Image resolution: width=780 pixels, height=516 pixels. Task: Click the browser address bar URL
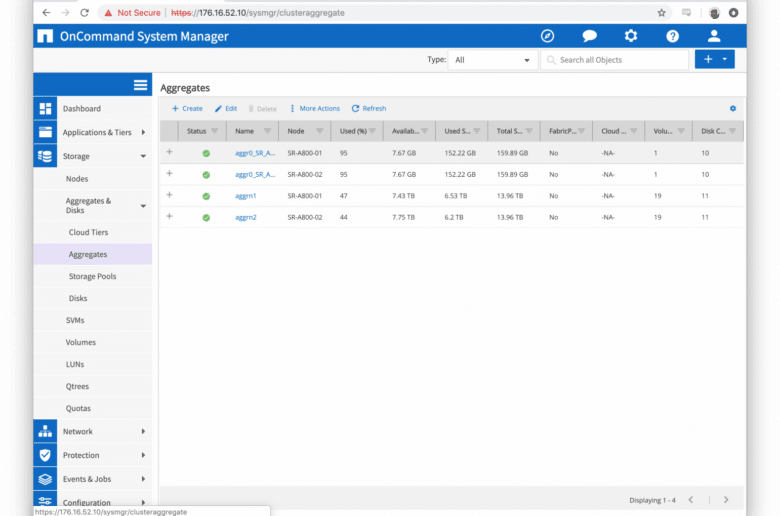[x=258, y=13]
